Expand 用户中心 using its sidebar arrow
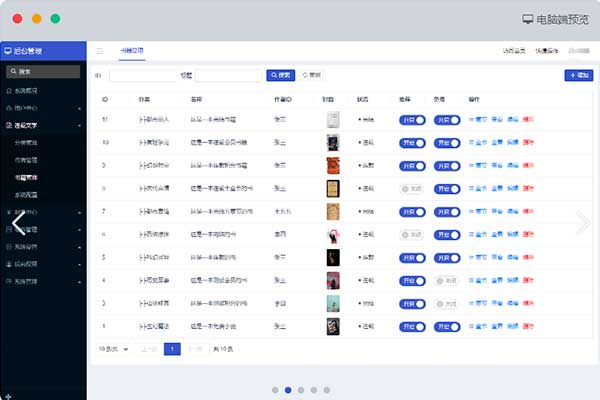Viewport: 600px width, 400px height. click(x=79, y=109)
